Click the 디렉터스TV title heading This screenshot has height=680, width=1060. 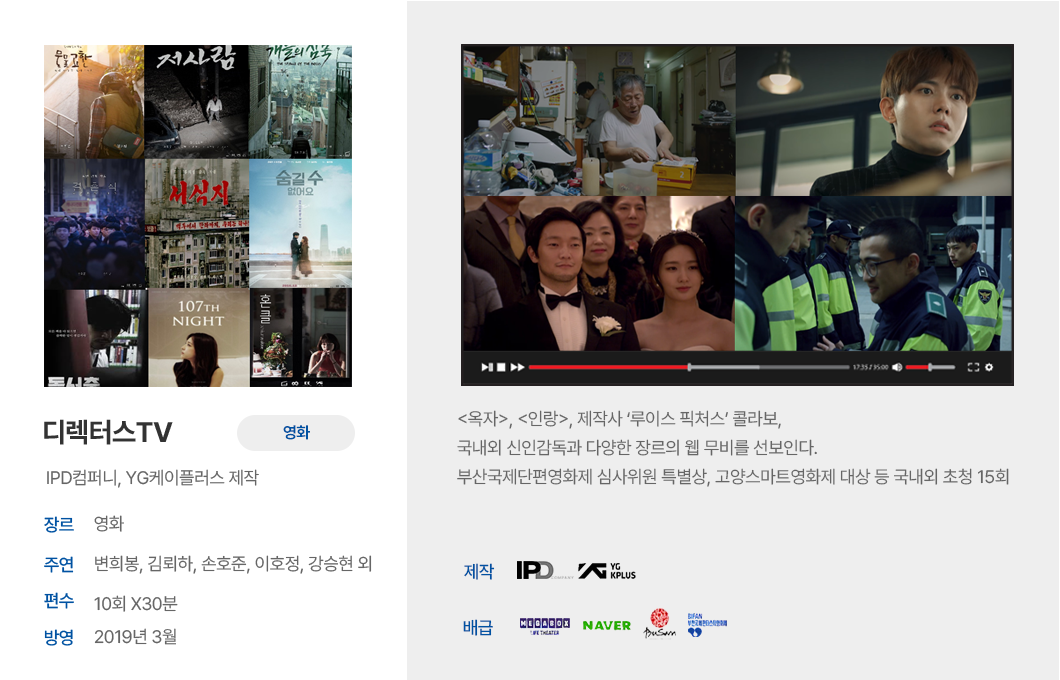click(108, 433)
